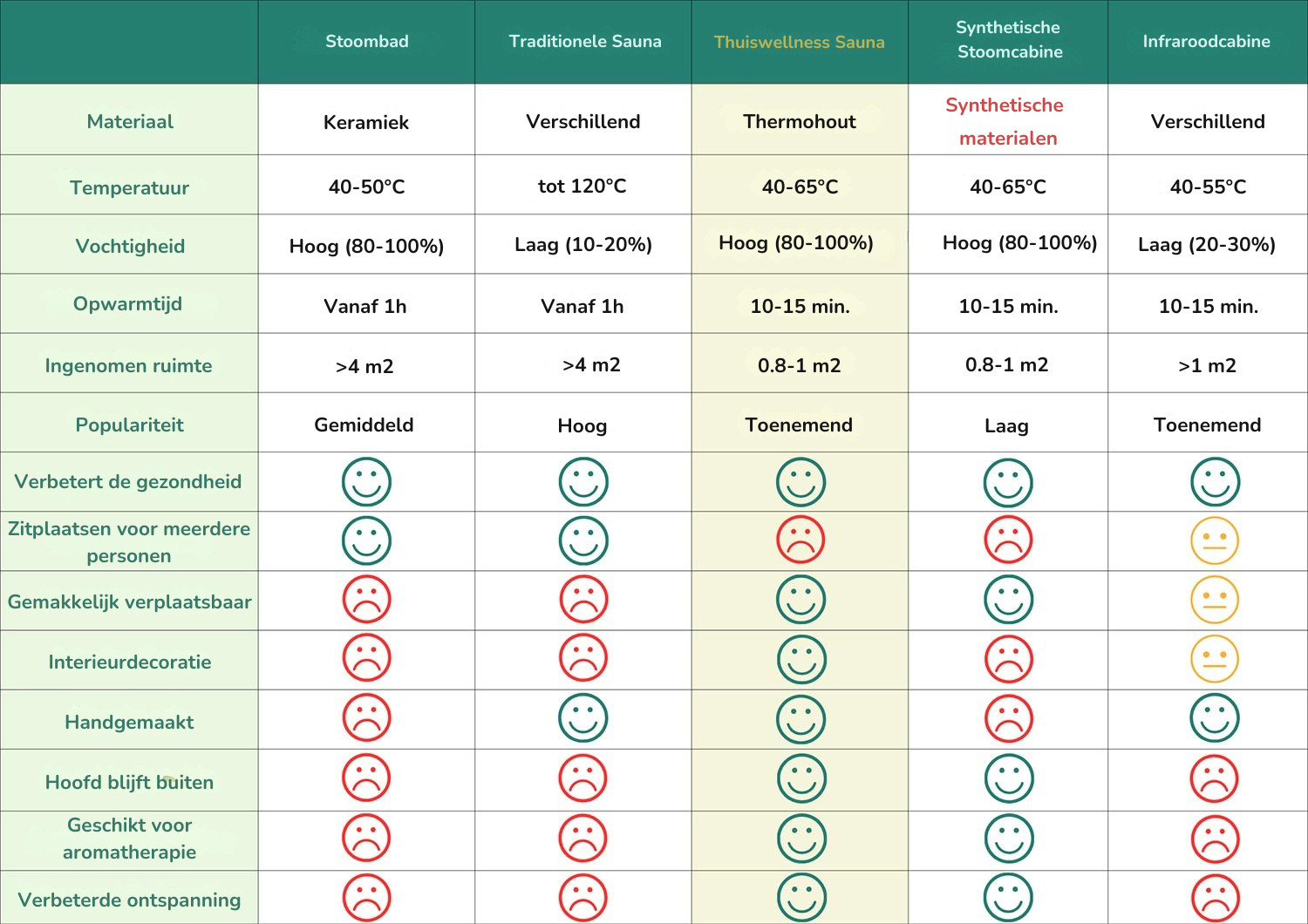This screenshot has width=1308, height=924.
Task: Click Thuiswellness Sauna's smiley for Verbeterde ontspanning
Action: [x=800, y=898]
